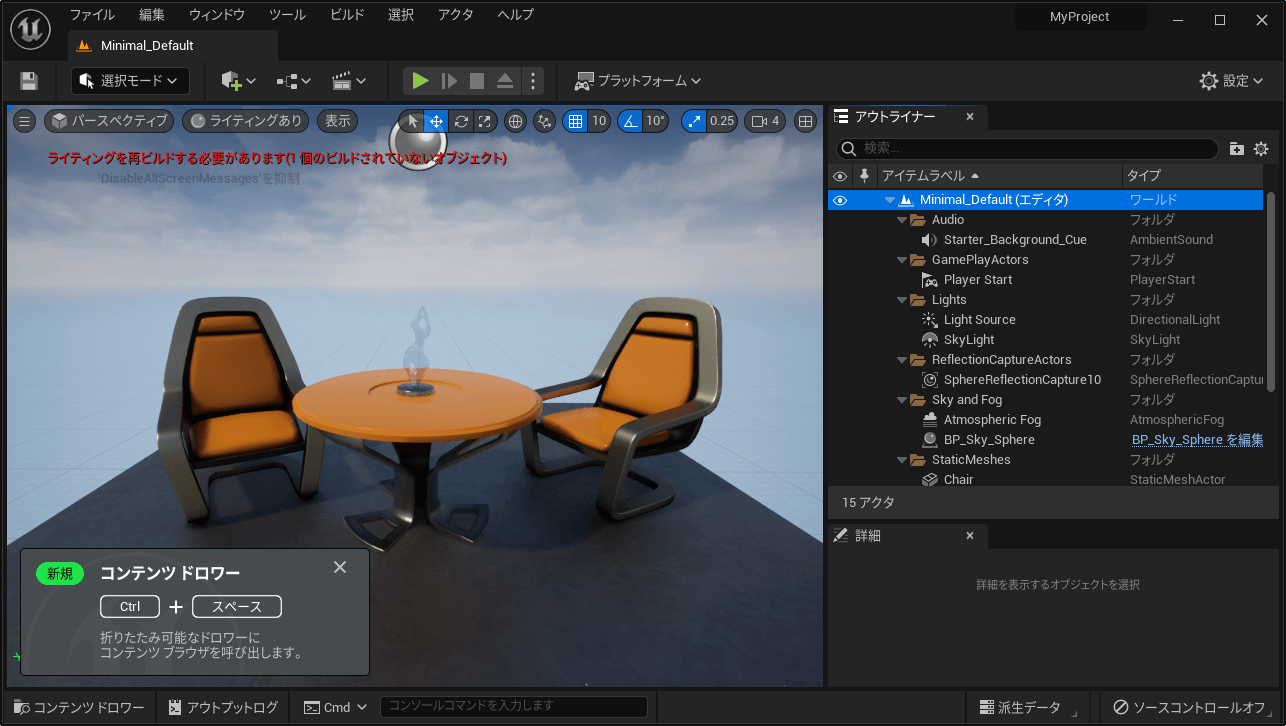
Task: Open the grid snap value 10 menu
Action: click(599, 121)
